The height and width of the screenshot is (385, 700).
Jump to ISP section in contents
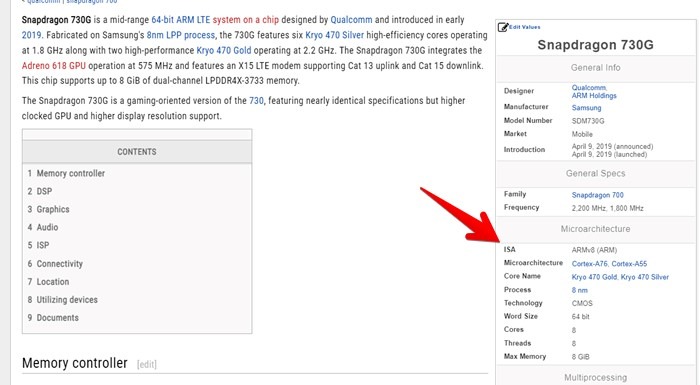pos(38,245)
